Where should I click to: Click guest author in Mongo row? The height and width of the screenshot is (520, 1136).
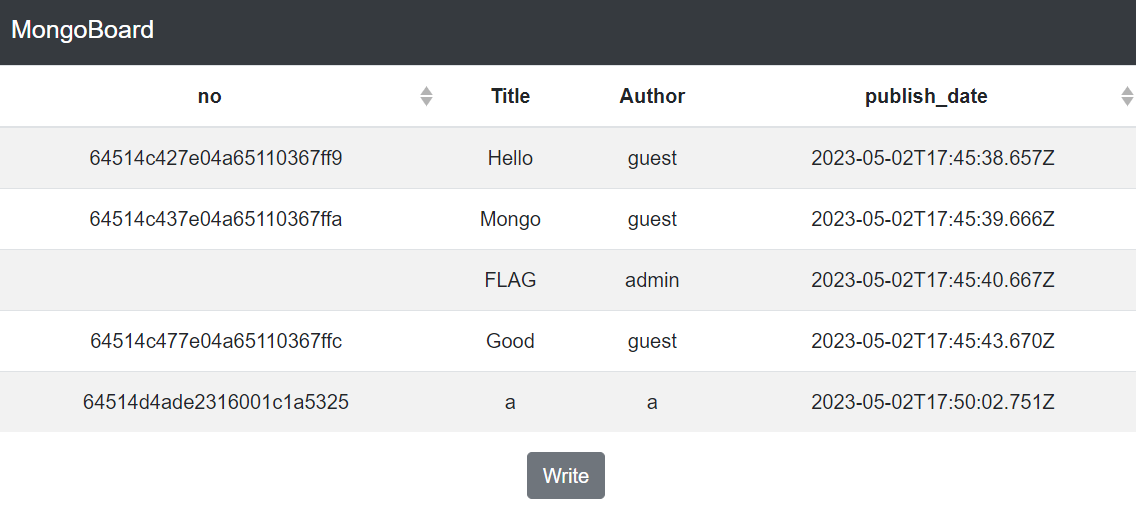[652, 219]
